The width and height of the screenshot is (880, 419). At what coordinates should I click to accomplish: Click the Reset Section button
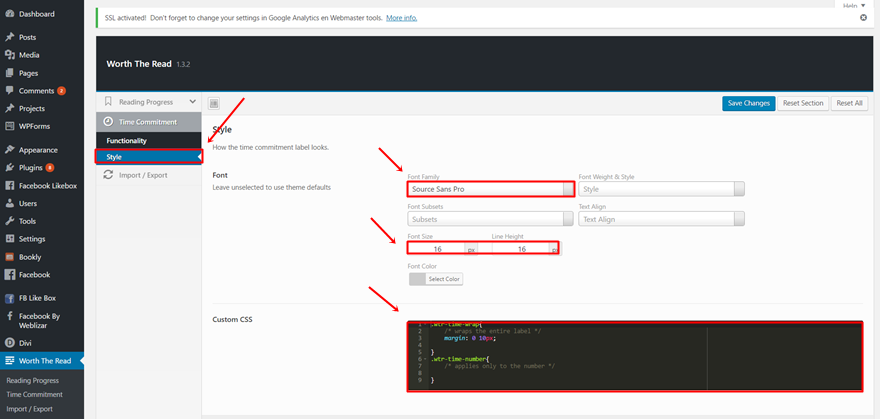click(803, 103)
